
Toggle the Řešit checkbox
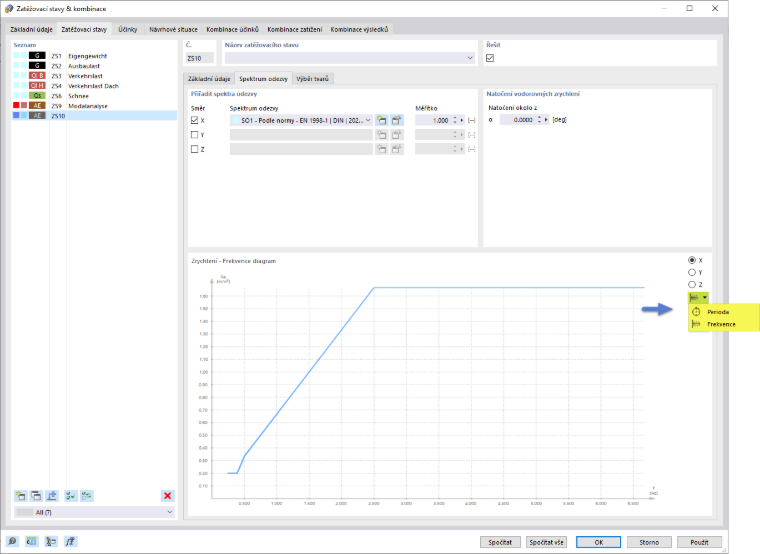[490, 58]
